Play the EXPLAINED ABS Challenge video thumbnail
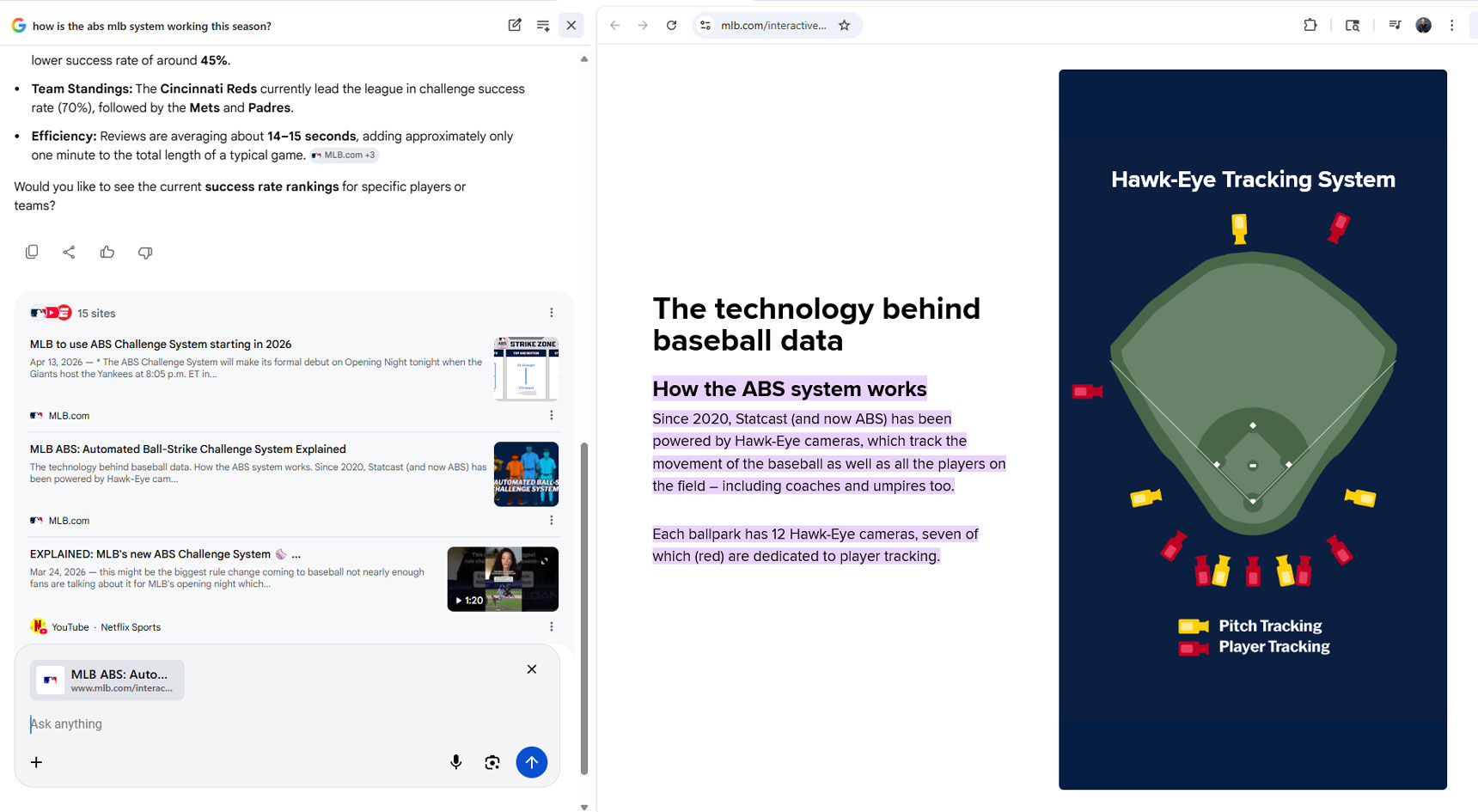The height and width of the screenshot is (812, 1478). point(503,578)
